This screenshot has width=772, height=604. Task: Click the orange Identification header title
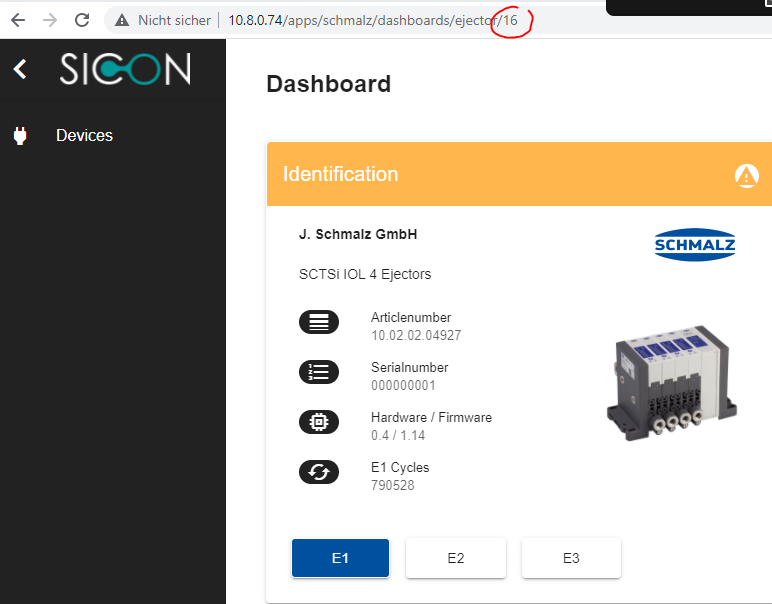[340, 174]
